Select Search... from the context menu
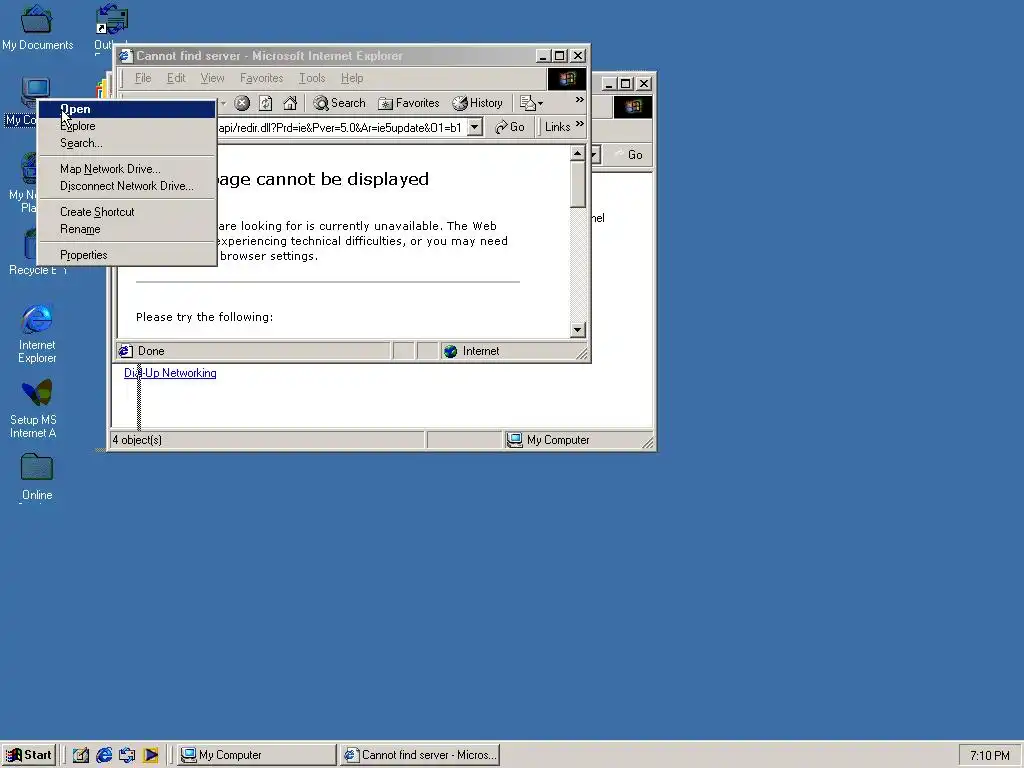The image size is (1024, 768). (x=127, y=143)
